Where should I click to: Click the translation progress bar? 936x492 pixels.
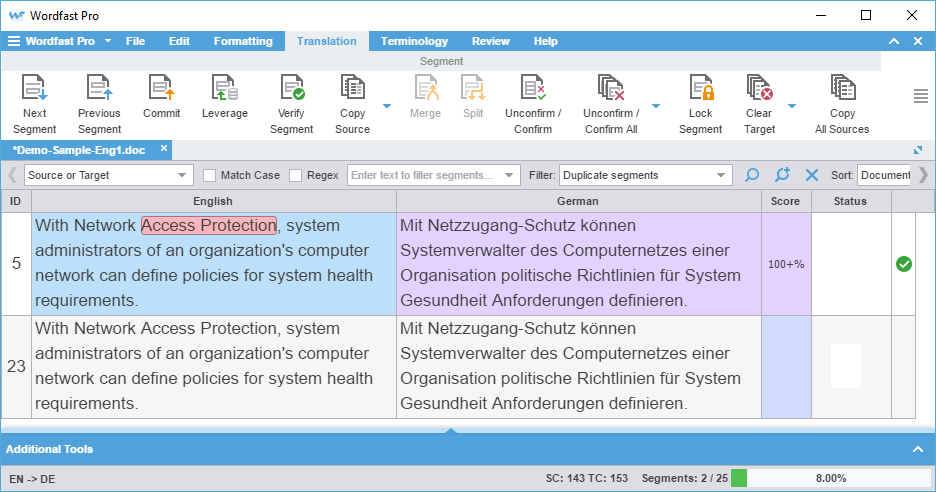(832, 479)
